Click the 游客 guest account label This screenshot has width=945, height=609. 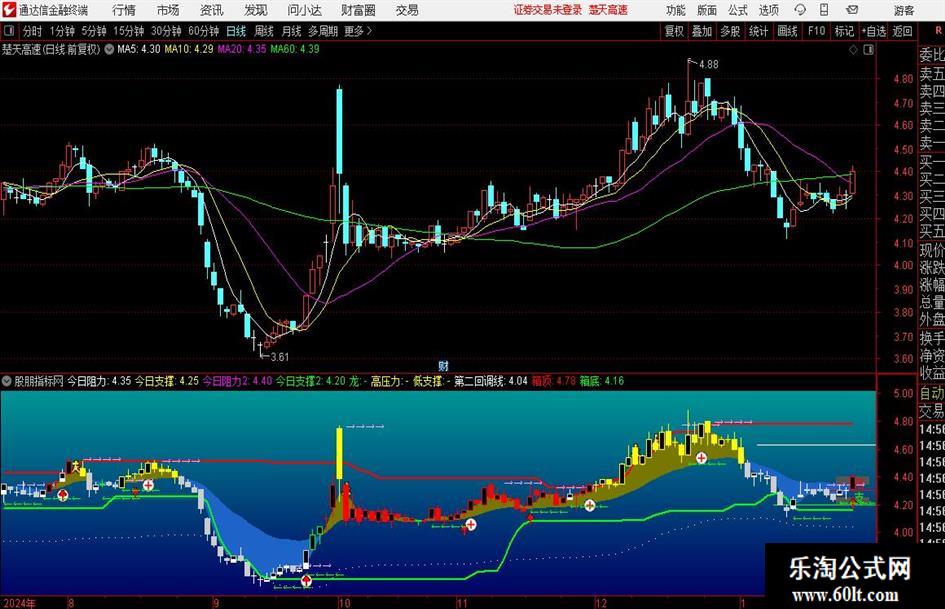click(903, 10)
